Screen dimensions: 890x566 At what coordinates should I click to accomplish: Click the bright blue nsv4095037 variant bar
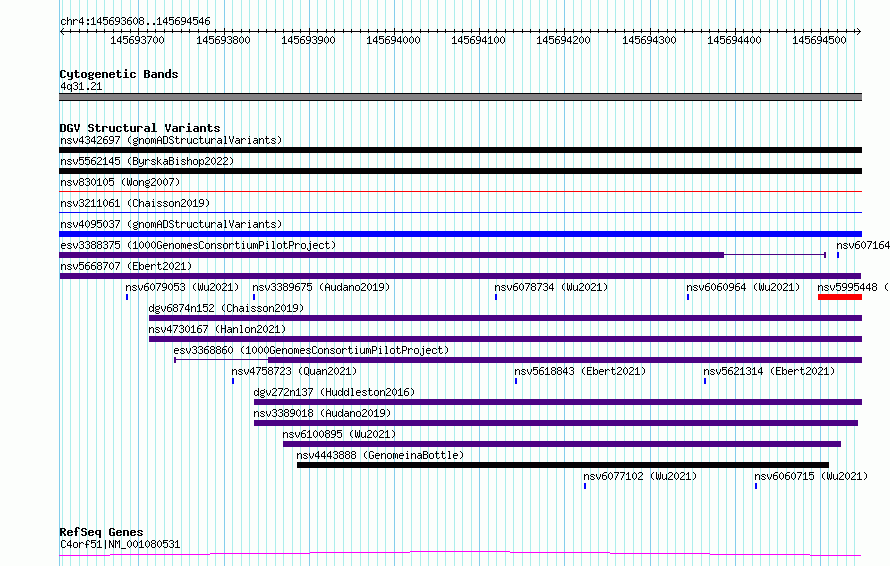[460, 234]
